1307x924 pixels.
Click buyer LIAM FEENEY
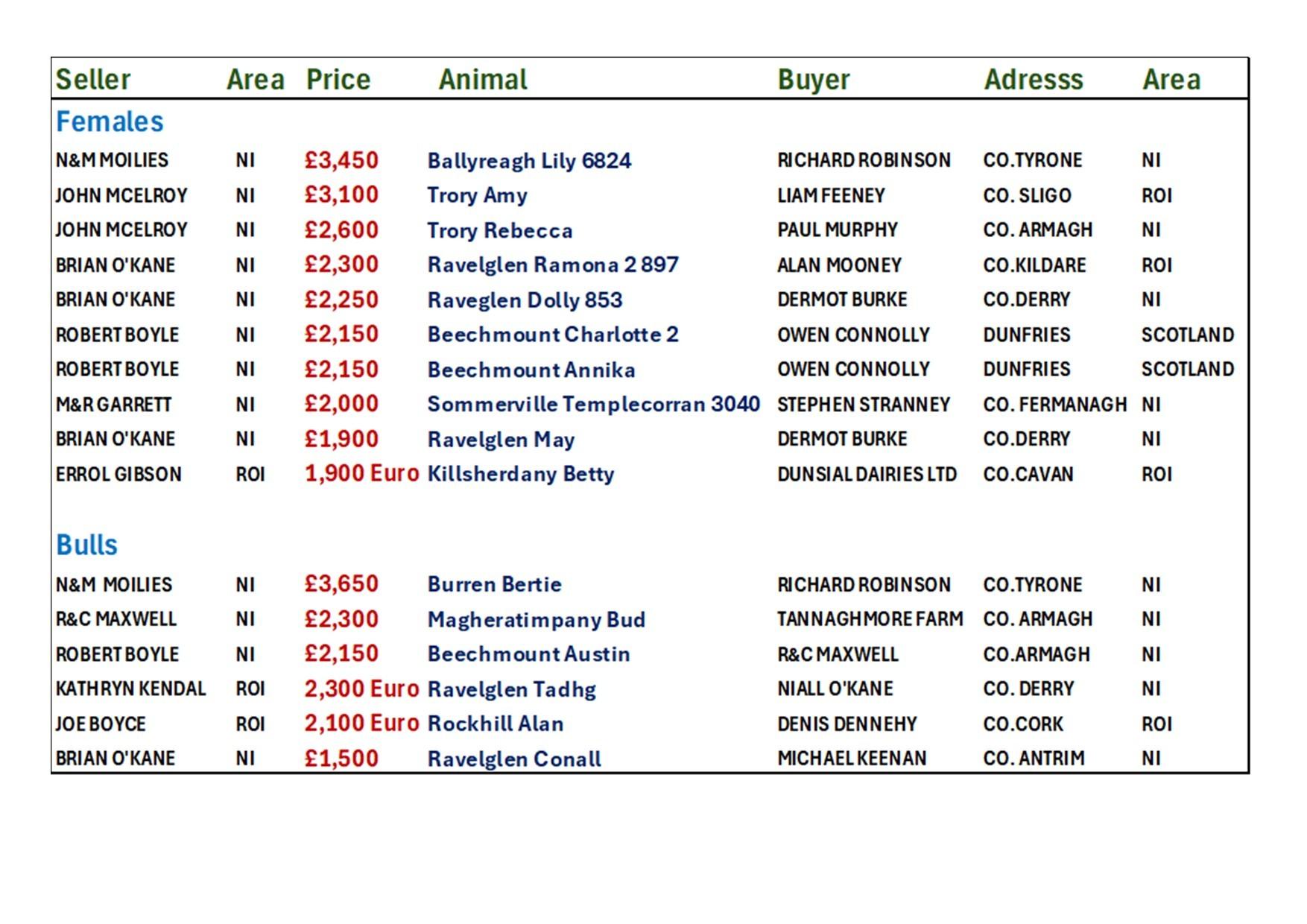(831, 195)
